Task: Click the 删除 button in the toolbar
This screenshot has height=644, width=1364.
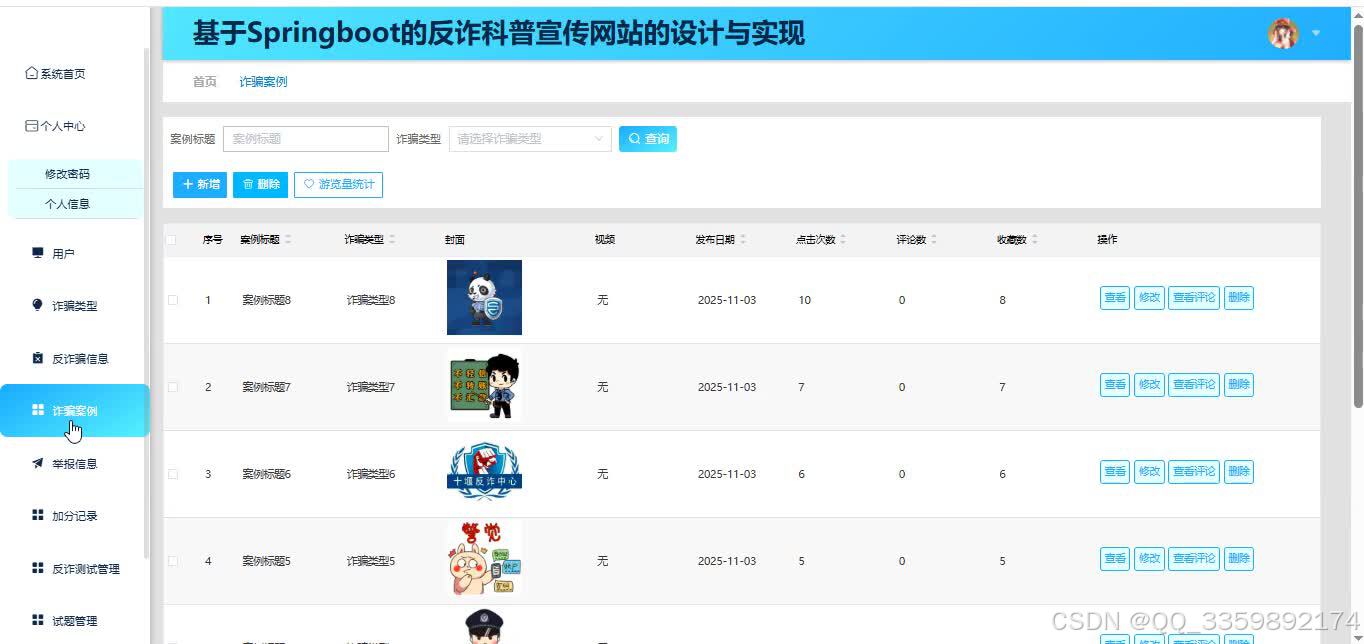Action: (x=260, y=185)
